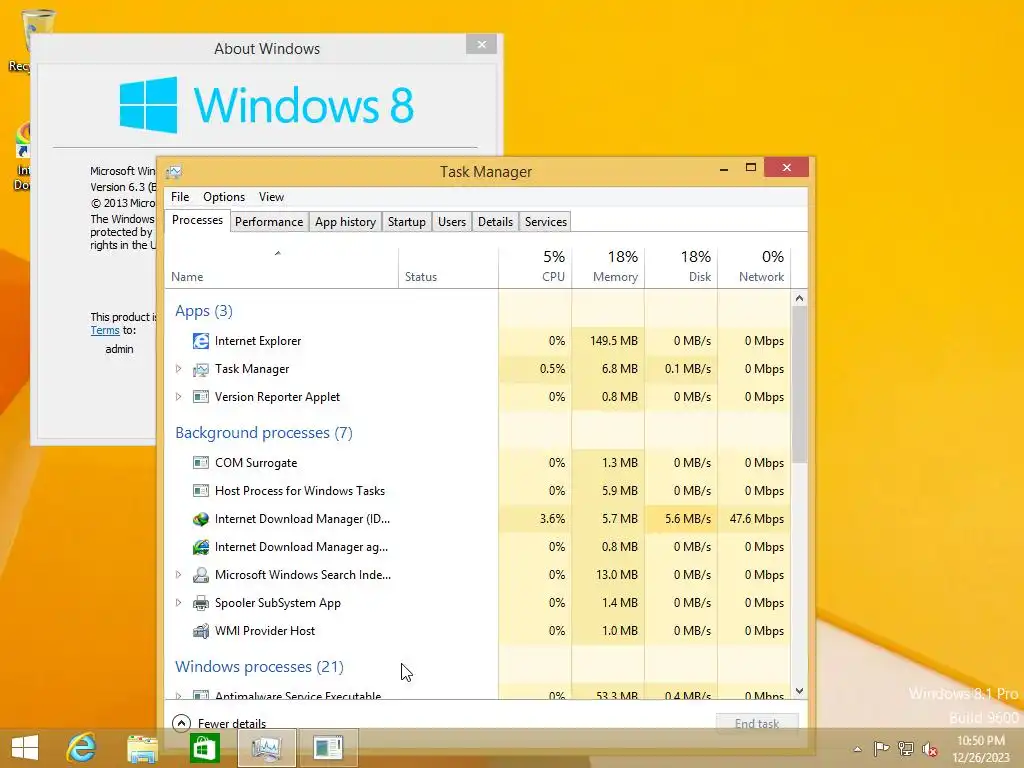Image resolution: width=1024 pixels, height=768 pixels.
Task: Close the About Windows dialog
Action: [x=481, y=44]
